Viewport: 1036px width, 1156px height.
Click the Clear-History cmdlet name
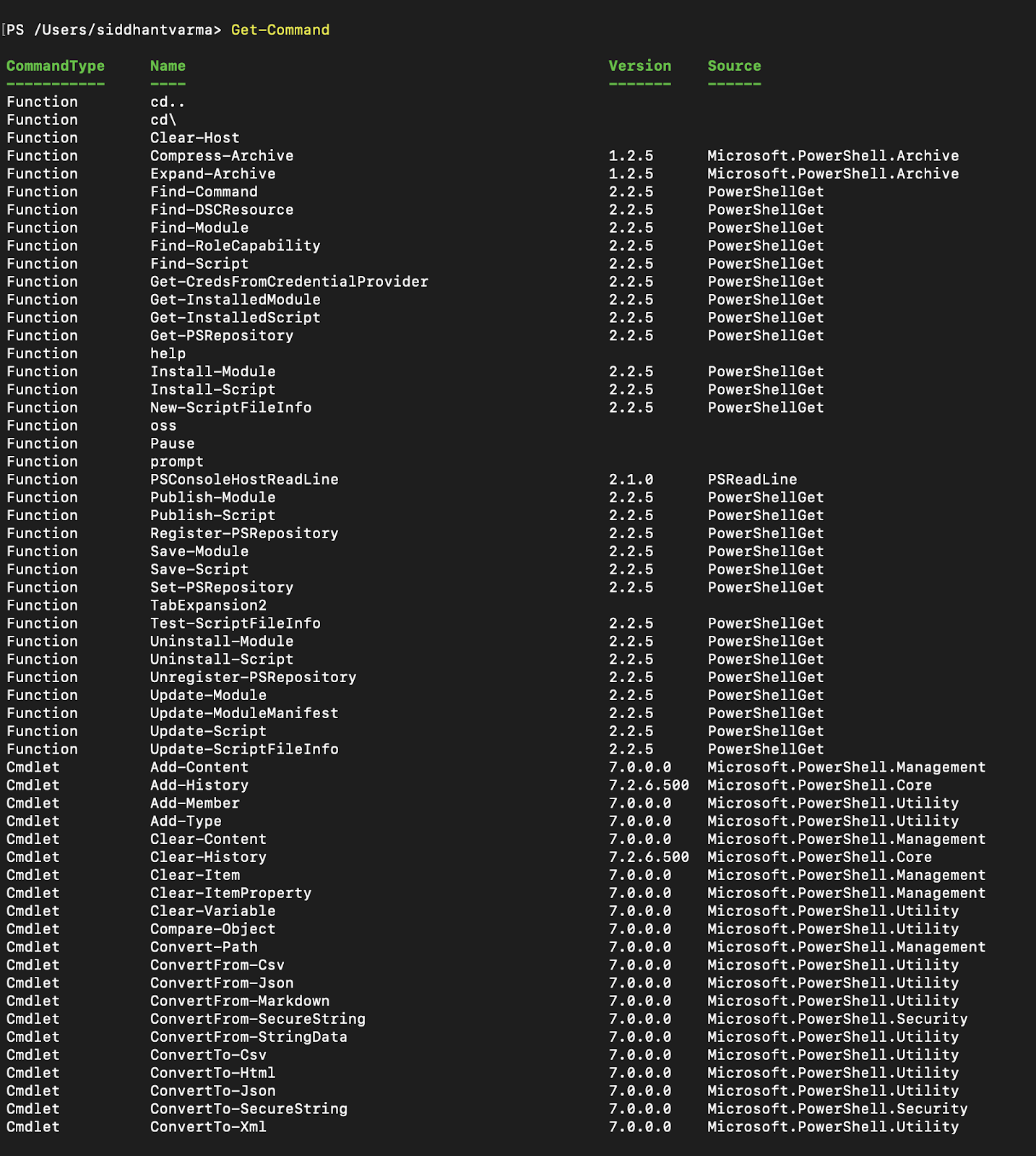208,858
